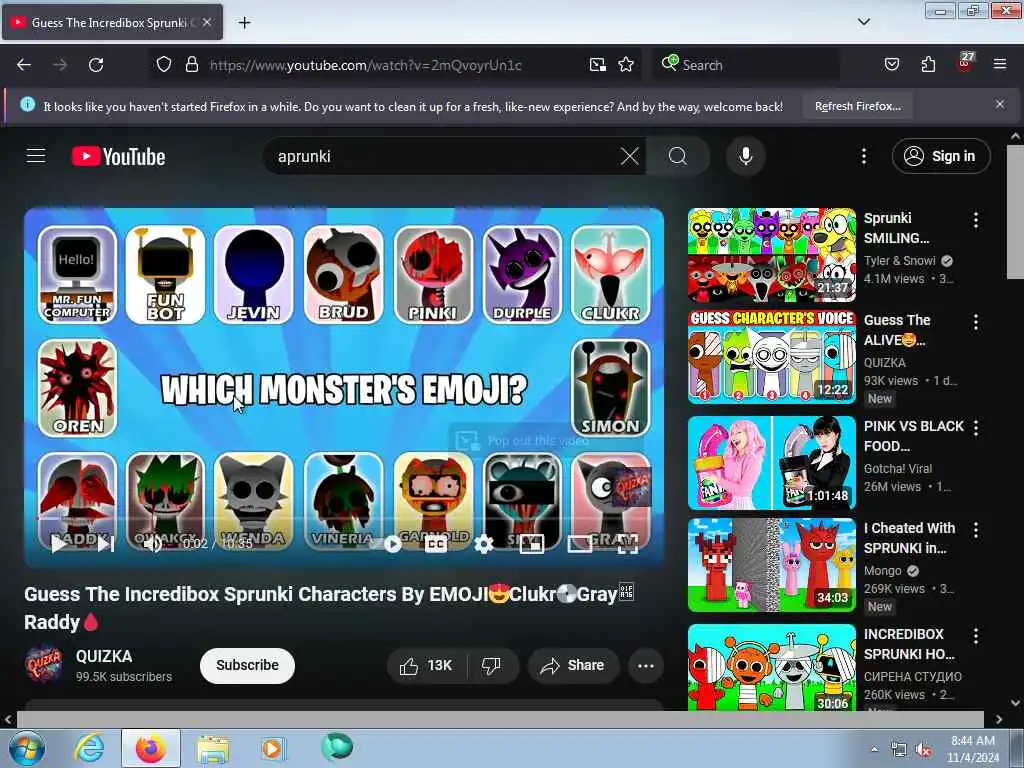The height and width of the screenshot is (768, 1024).
Task: Open QUIZKA channel name link
Action: [104, 656]
